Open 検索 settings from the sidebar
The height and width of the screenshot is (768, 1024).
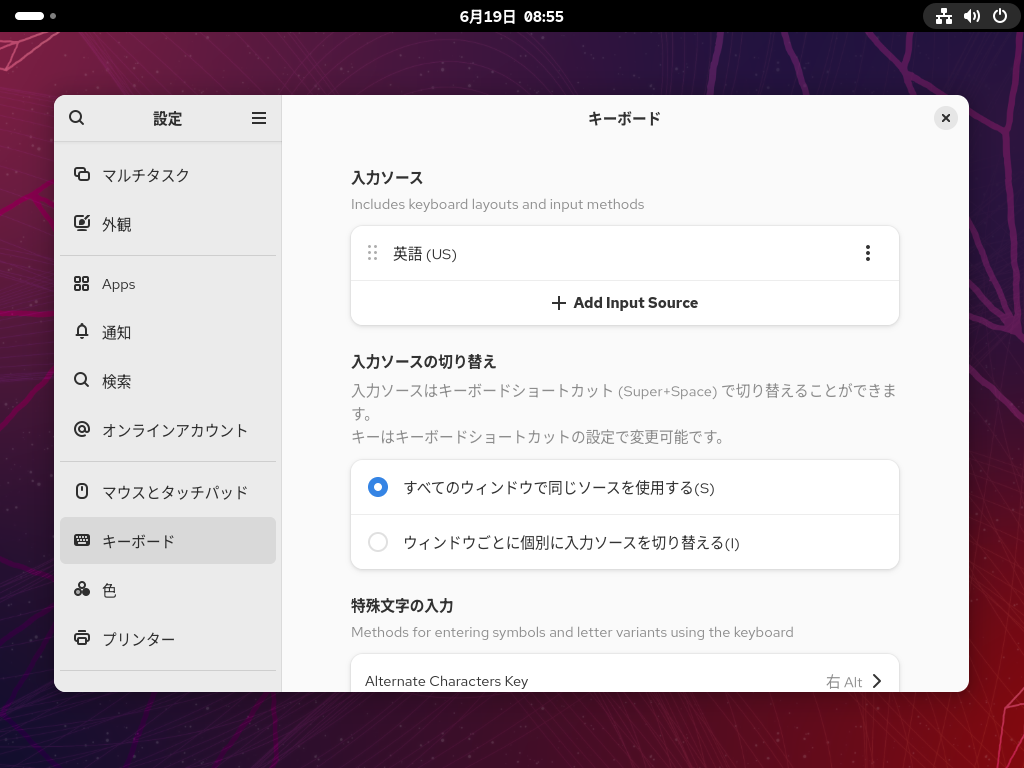[82, 381]
